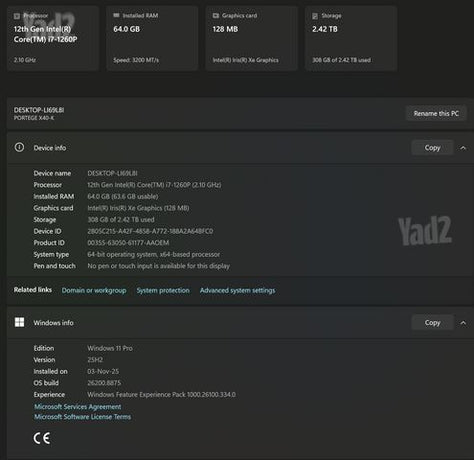The image size is (474, 460).
Task: Collapse the Device info section chevron
Action: pyautogui.click(x=463, y=148)
